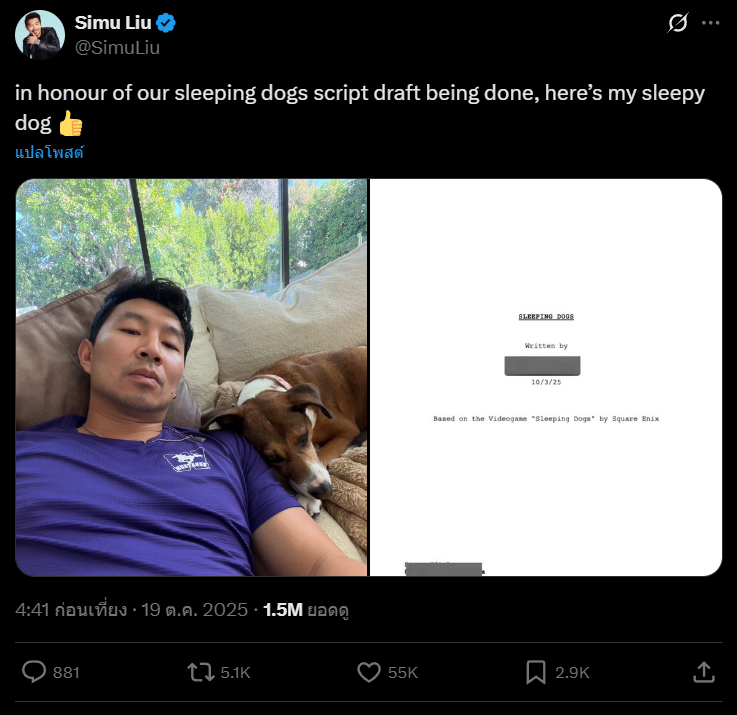The height and width of the screenshot is (715, 737).
Task: Click the 881 replies count
Action: click(66, 672)
